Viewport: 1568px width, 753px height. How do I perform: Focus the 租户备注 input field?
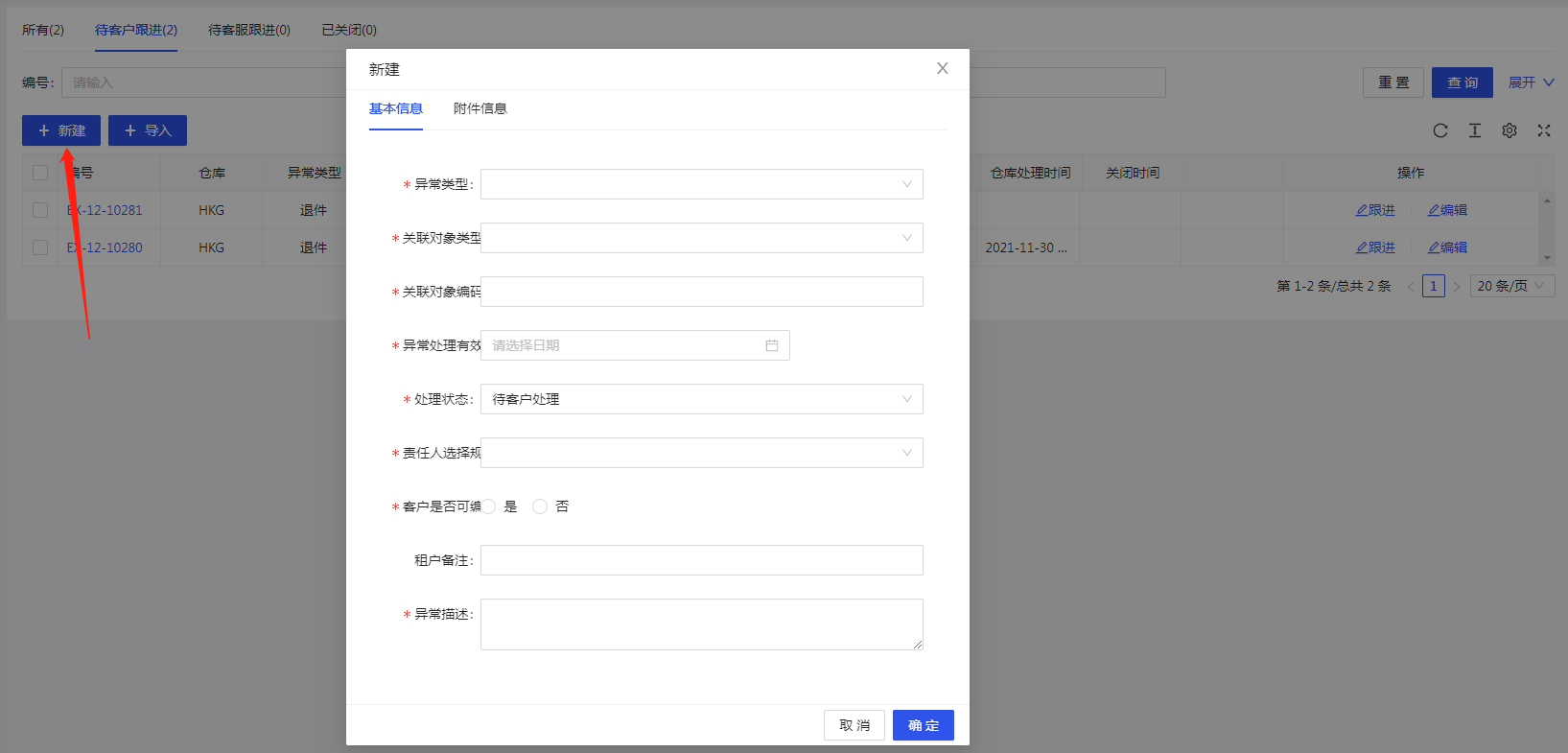(x=702, y=560)
